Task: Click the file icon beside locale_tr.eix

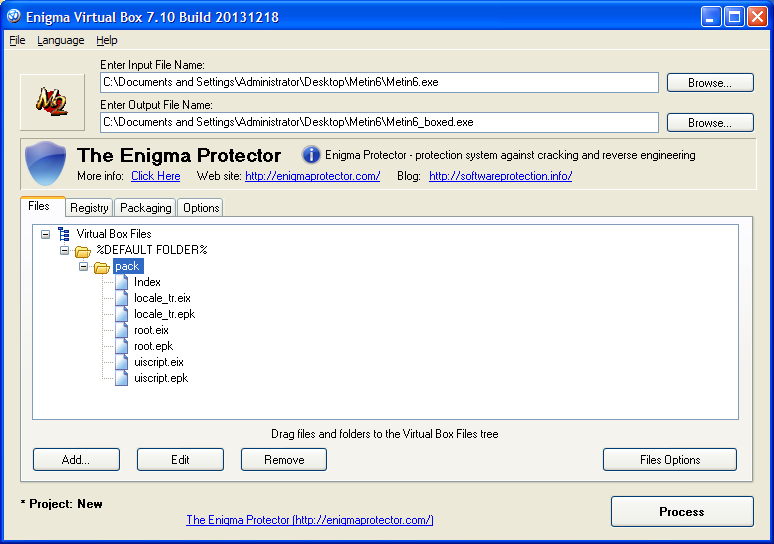Action: [x=121, y=298]
